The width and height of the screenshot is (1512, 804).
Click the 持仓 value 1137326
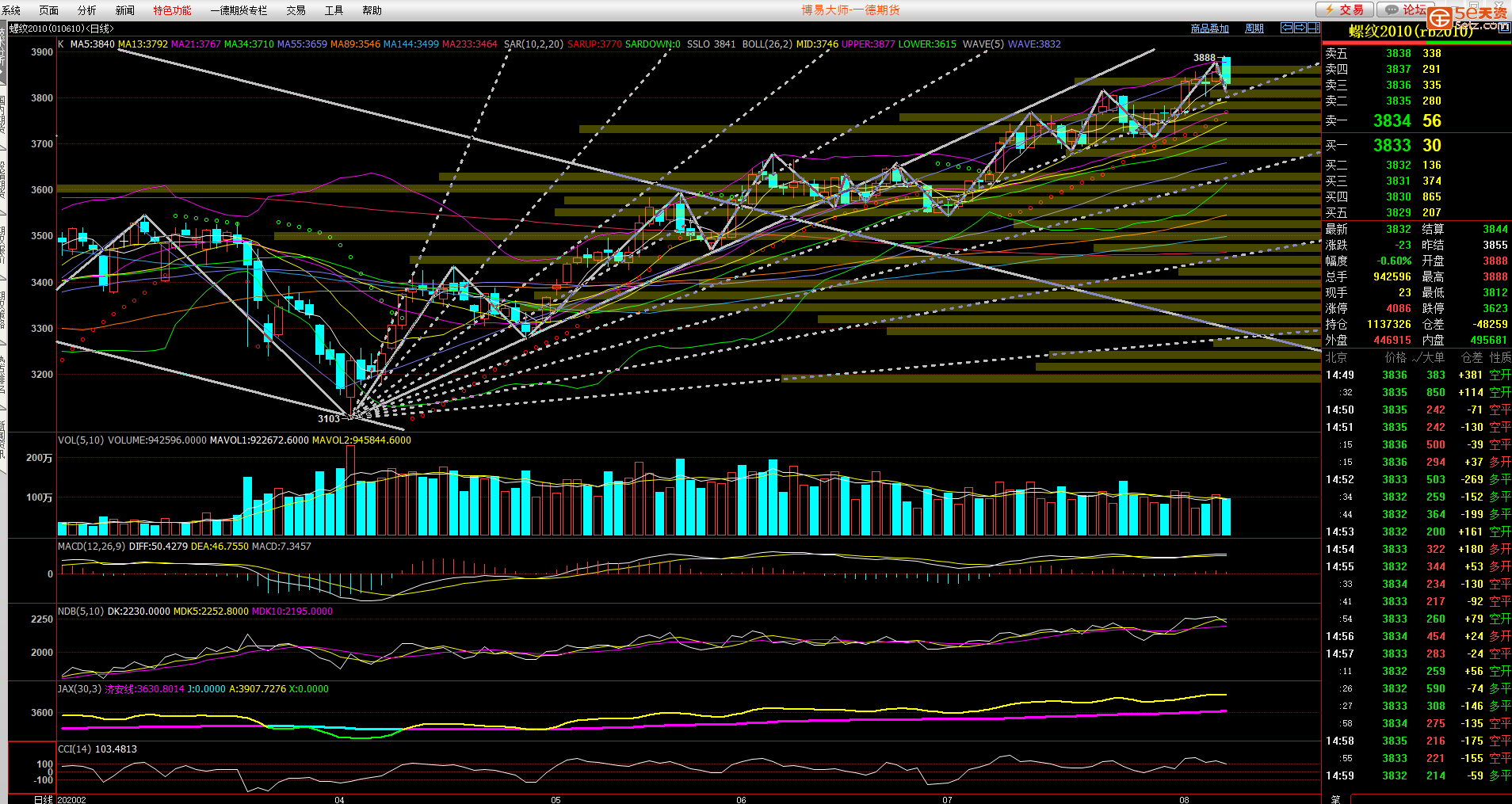pyautogui.click(x=1388, y=325)
